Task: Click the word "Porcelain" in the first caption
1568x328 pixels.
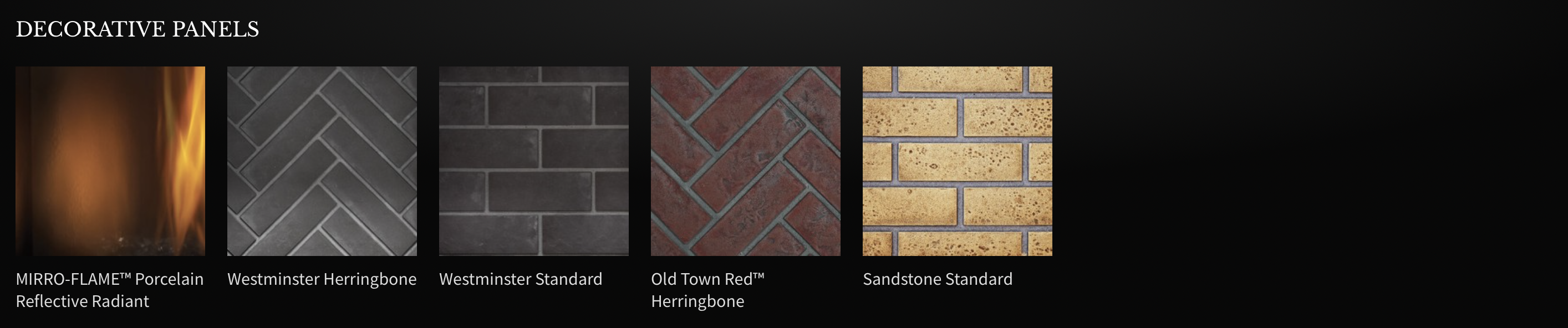Action: 169,279
